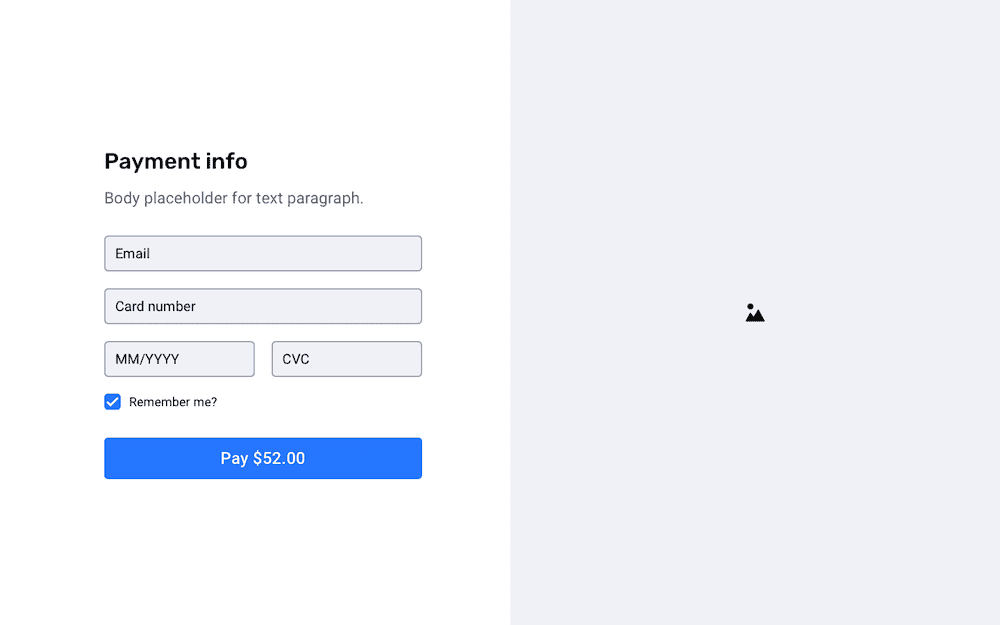Submit payment with Pay $52.00 button
Screen dimensions: 1000x625
tap(263, 458)
